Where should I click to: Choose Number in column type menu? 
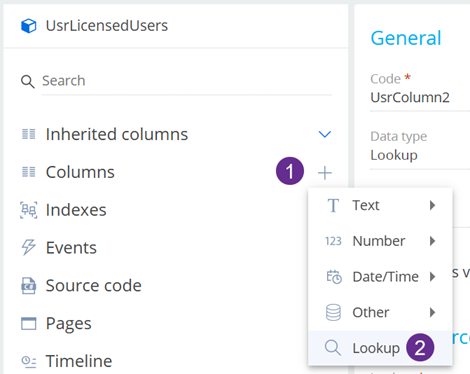(x=380, y=241)
